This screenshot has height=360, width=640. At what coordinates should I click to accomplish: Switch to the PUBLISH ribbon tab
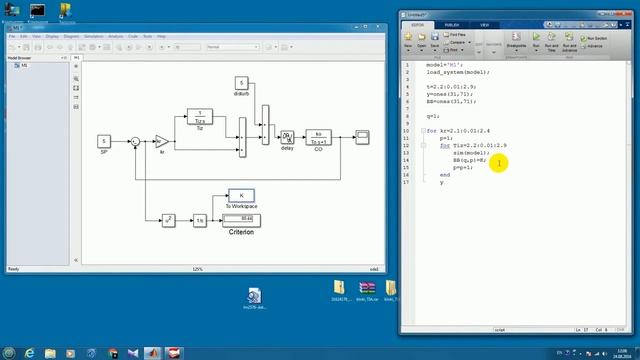pos(451,25)
